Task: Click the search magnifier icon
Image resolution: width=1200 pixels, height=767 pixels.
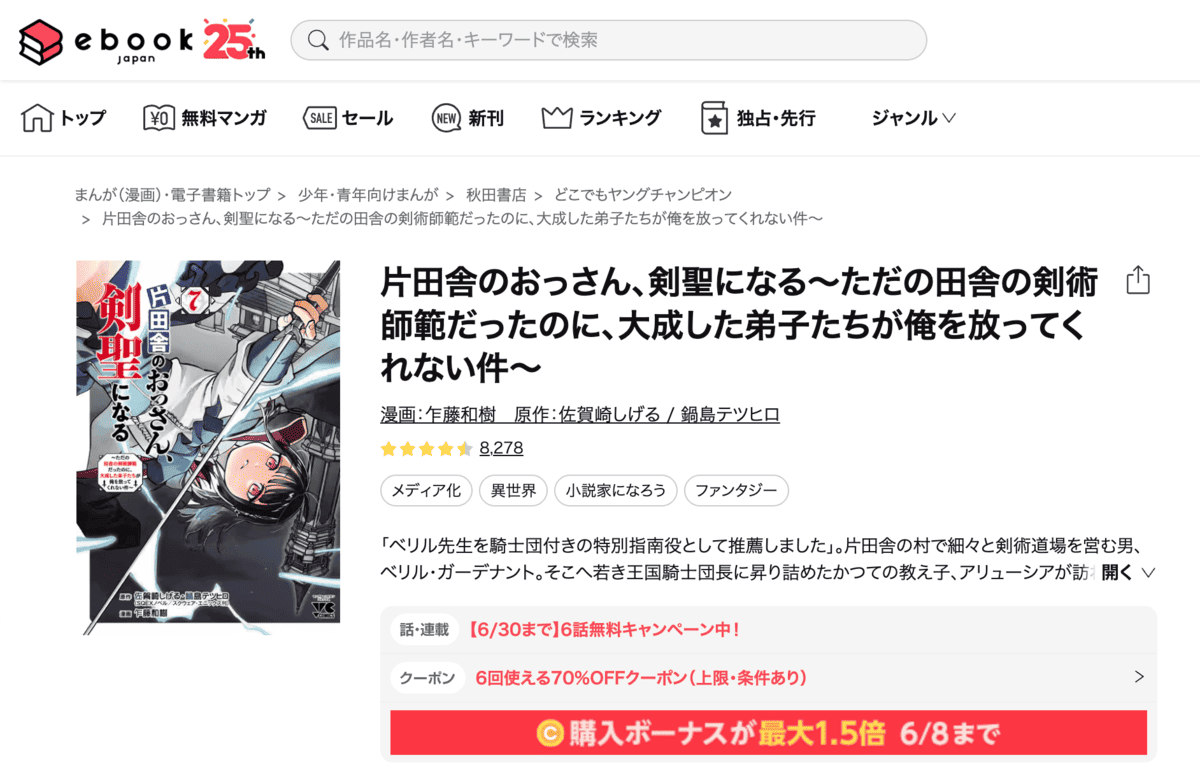Action: click(x=318, y=40)
